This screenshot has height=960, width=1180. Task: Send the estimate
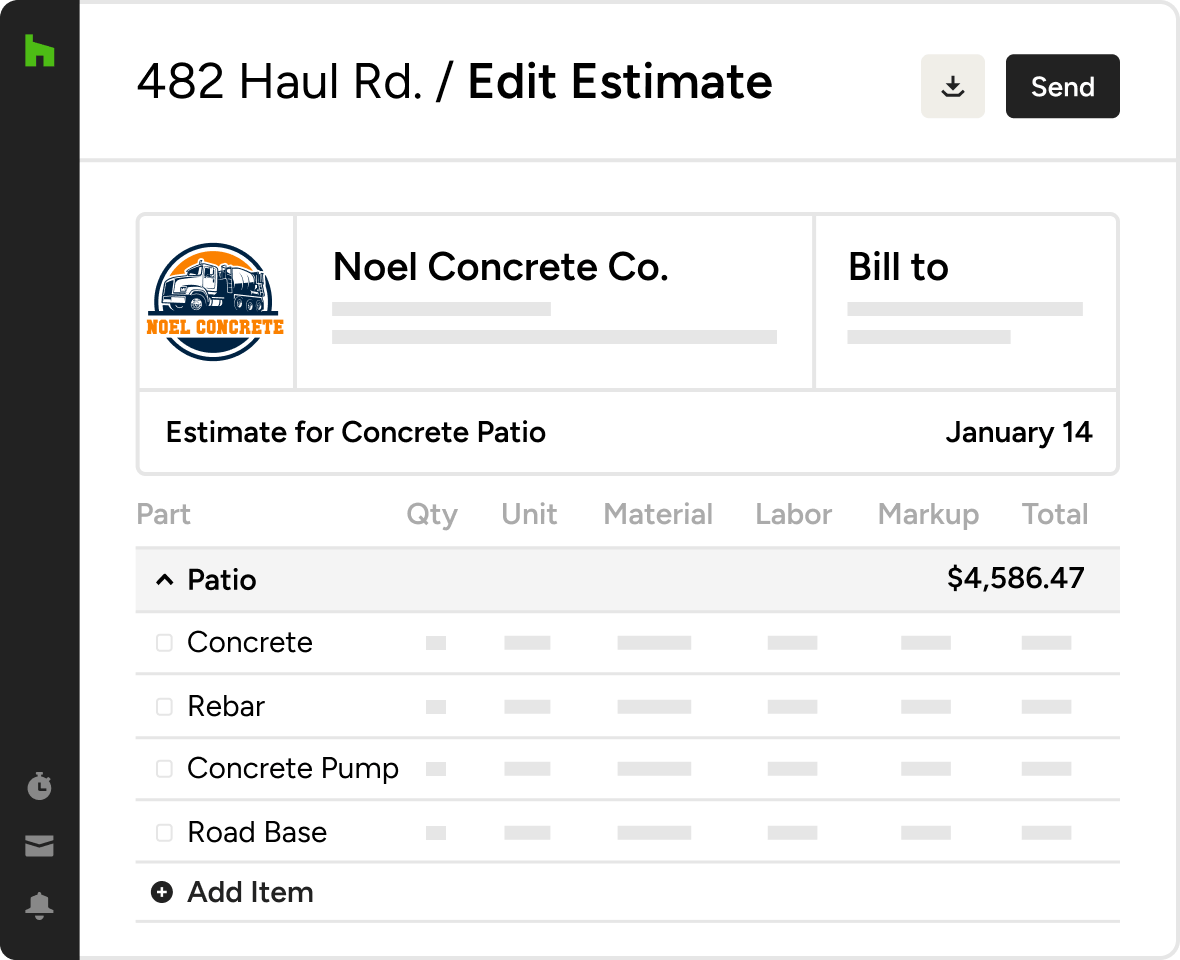pos(1062,87)
